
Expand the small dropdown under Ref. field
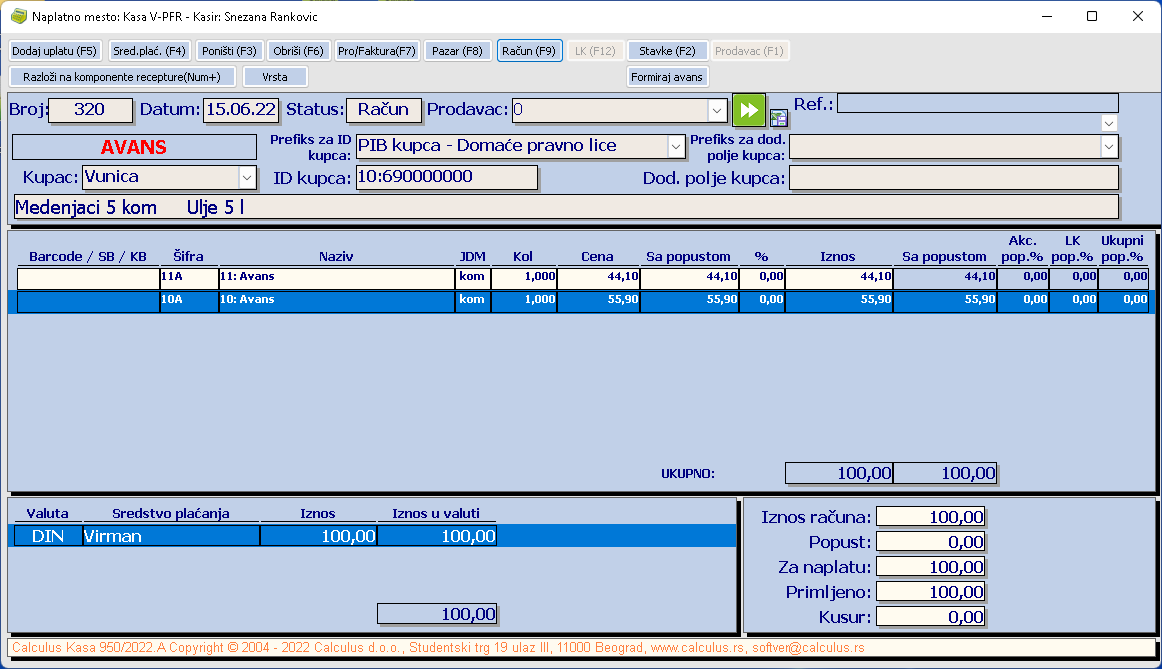[x=1108, y=123]
